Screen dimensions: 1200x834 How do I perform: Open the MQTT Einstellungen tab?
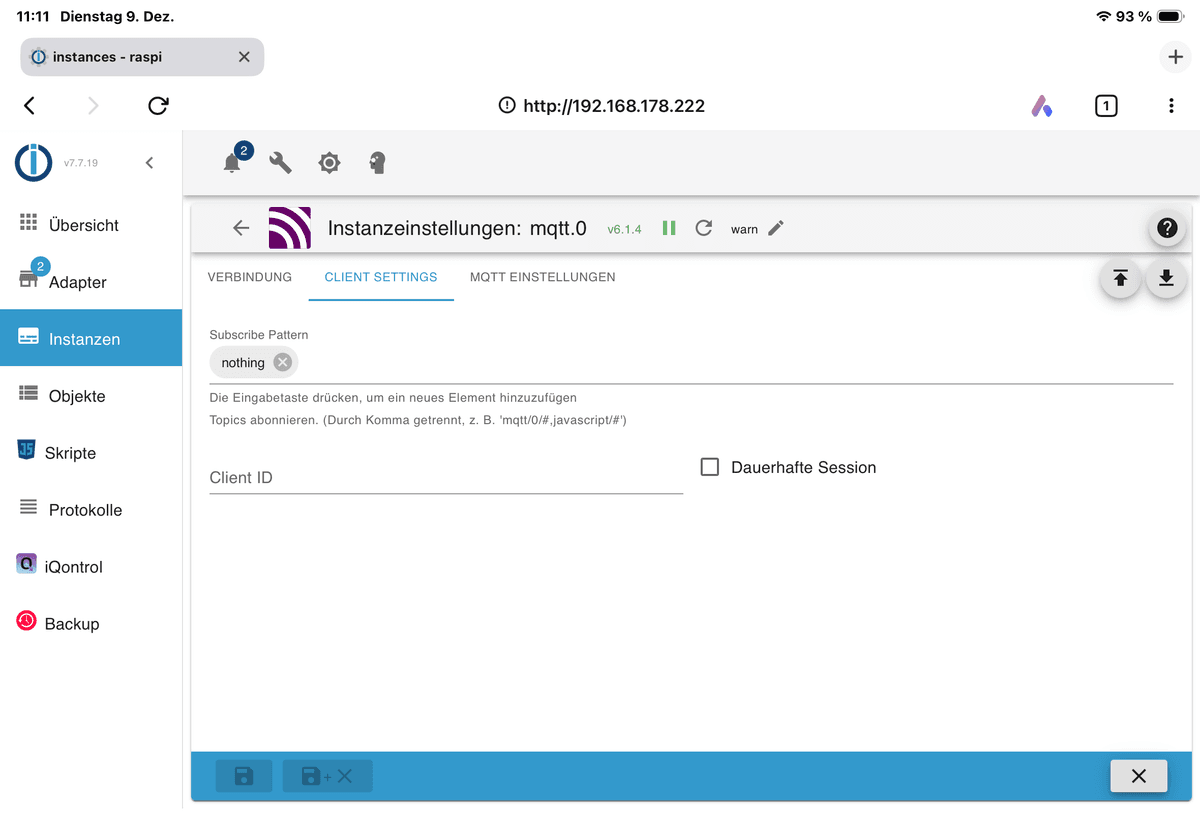click(543, 277)
